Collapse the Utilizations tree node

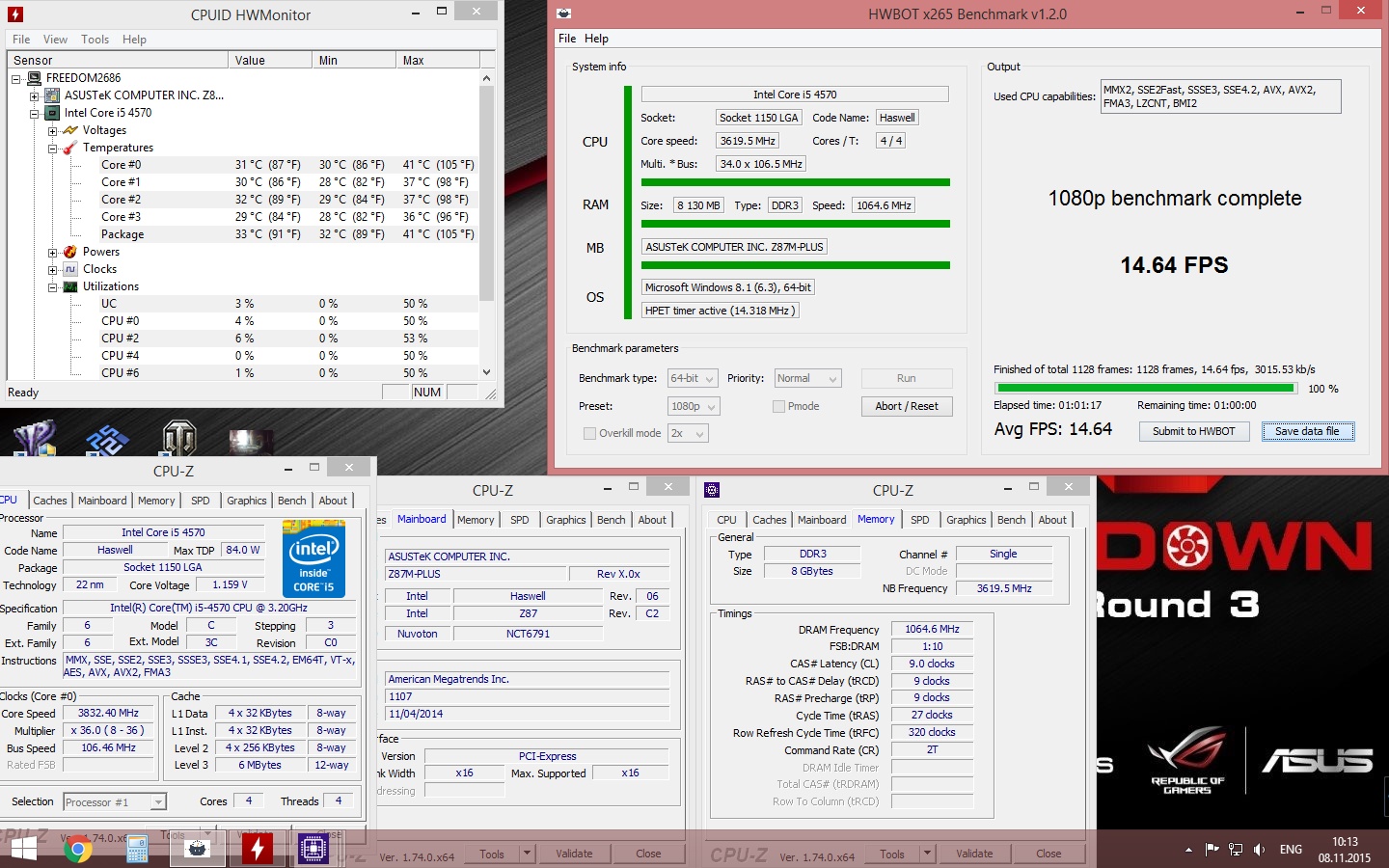click(52, 286)
